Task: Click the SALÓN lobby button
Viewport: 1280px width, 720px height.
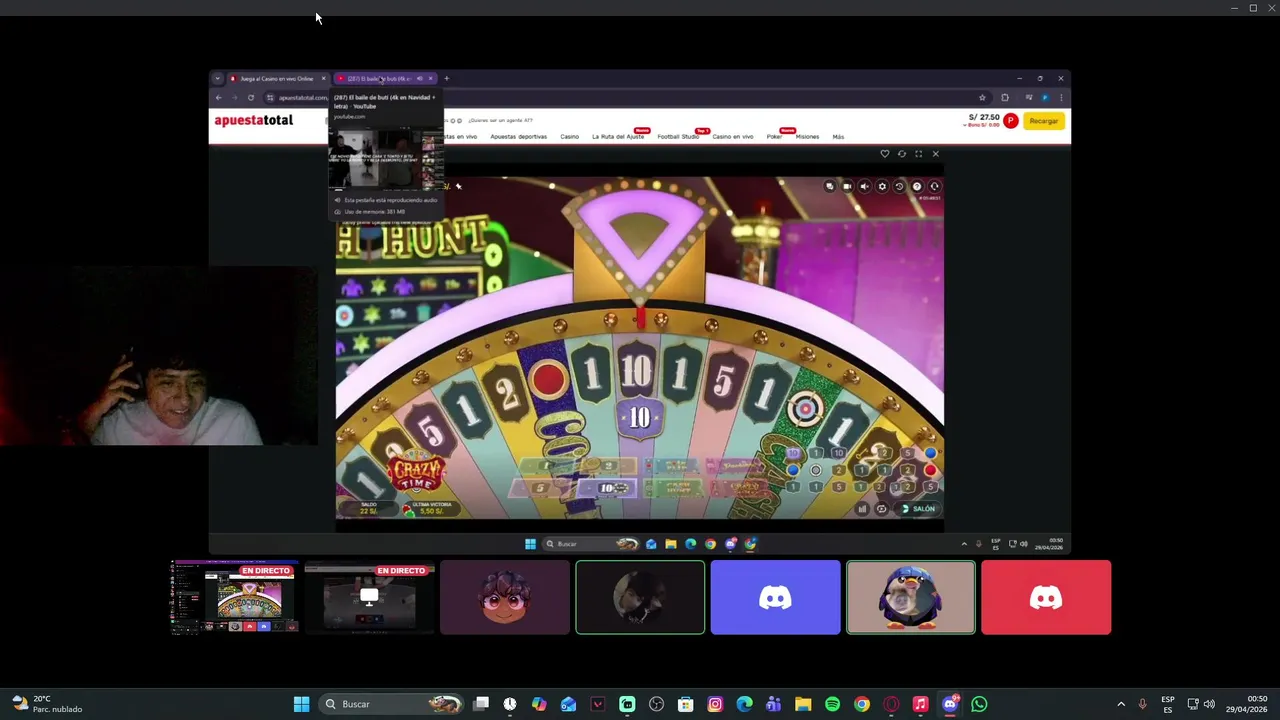Action: pyautogui.click(x=918, y=509)
